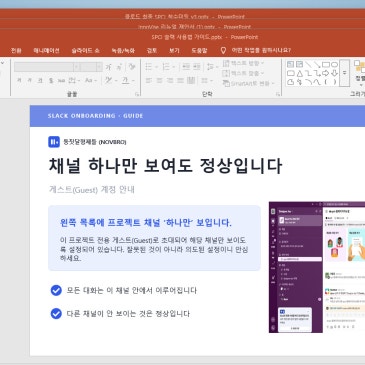This screenshot has height=365, width=365.
Task: Toggle underline formatting
Action: click(40, 80)
